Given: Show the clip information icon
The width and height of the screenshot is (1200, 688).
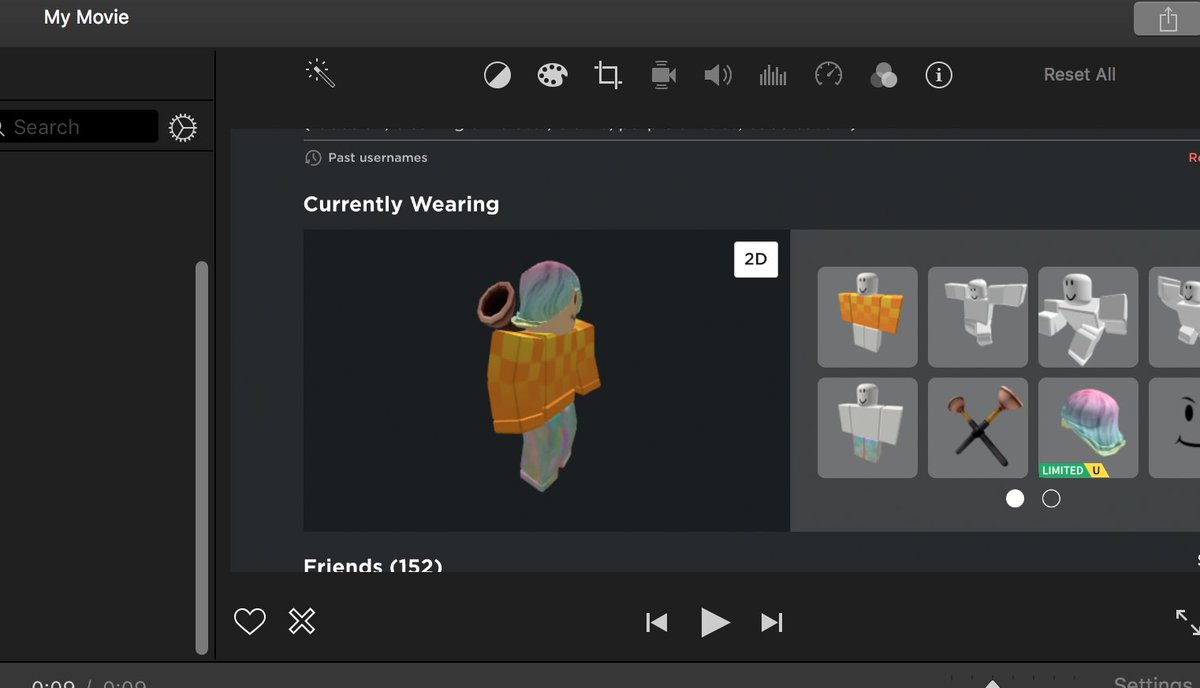Looking at the screenshot, I should 939,75.
